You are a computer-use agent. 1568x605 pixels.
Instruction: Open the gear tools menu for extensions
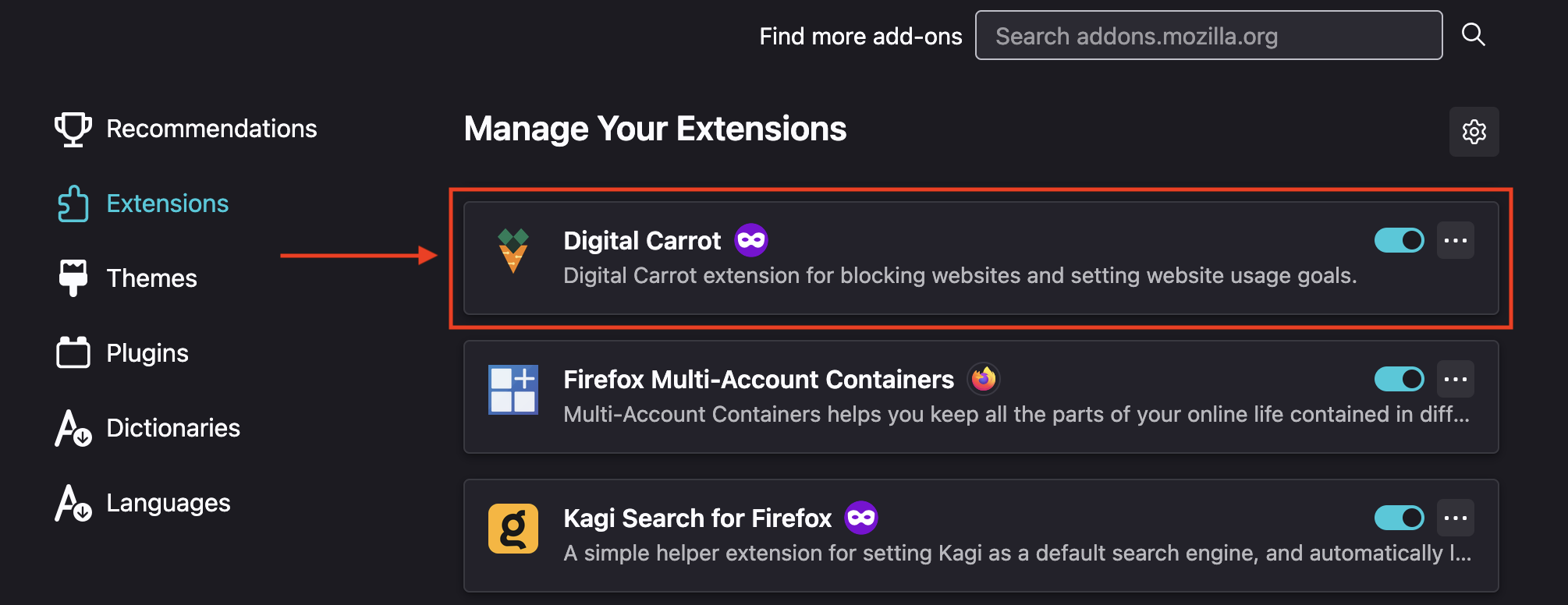(1474, 132)
